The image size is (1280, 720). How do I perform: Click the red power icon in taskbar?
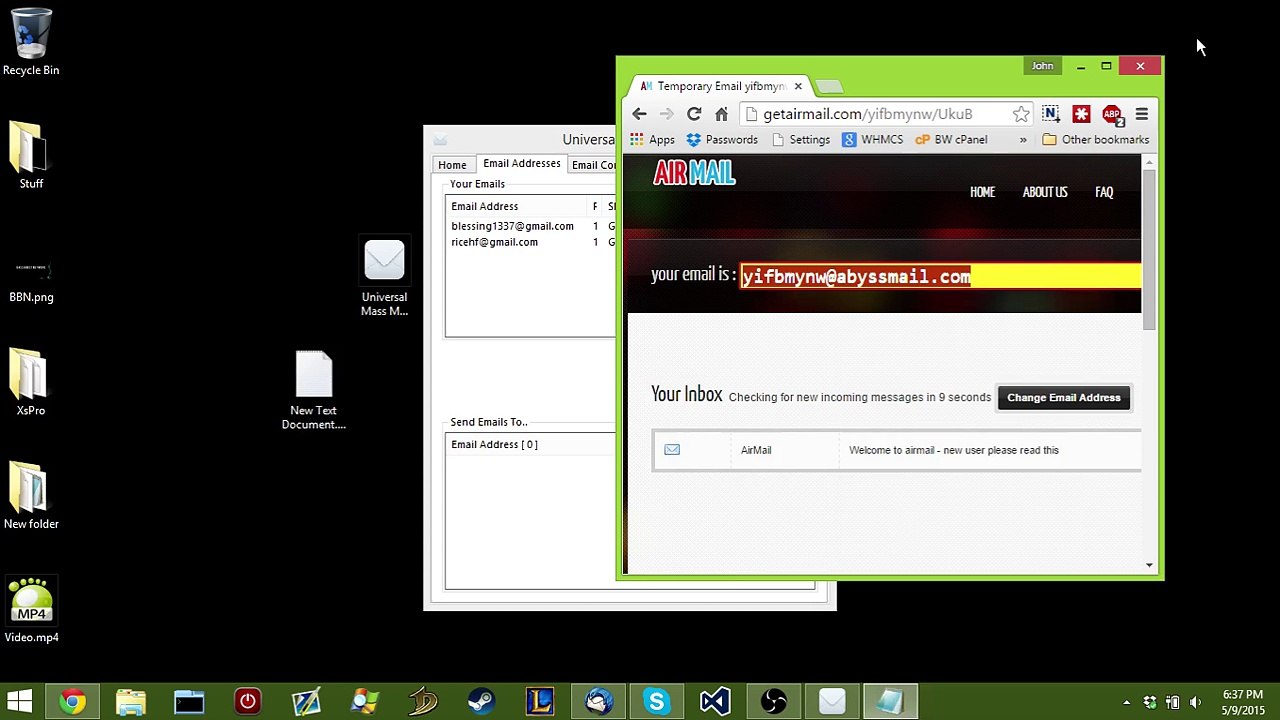(x=247, y=702)
